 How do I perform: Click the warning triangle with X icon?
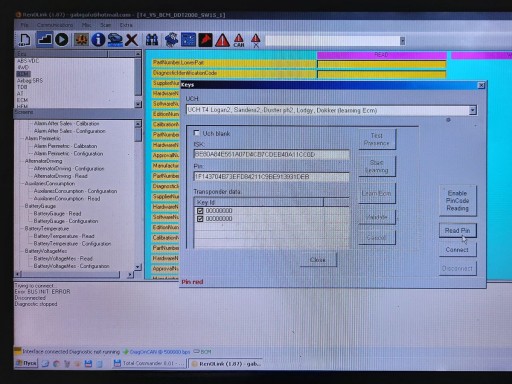[x=256, y=40]
